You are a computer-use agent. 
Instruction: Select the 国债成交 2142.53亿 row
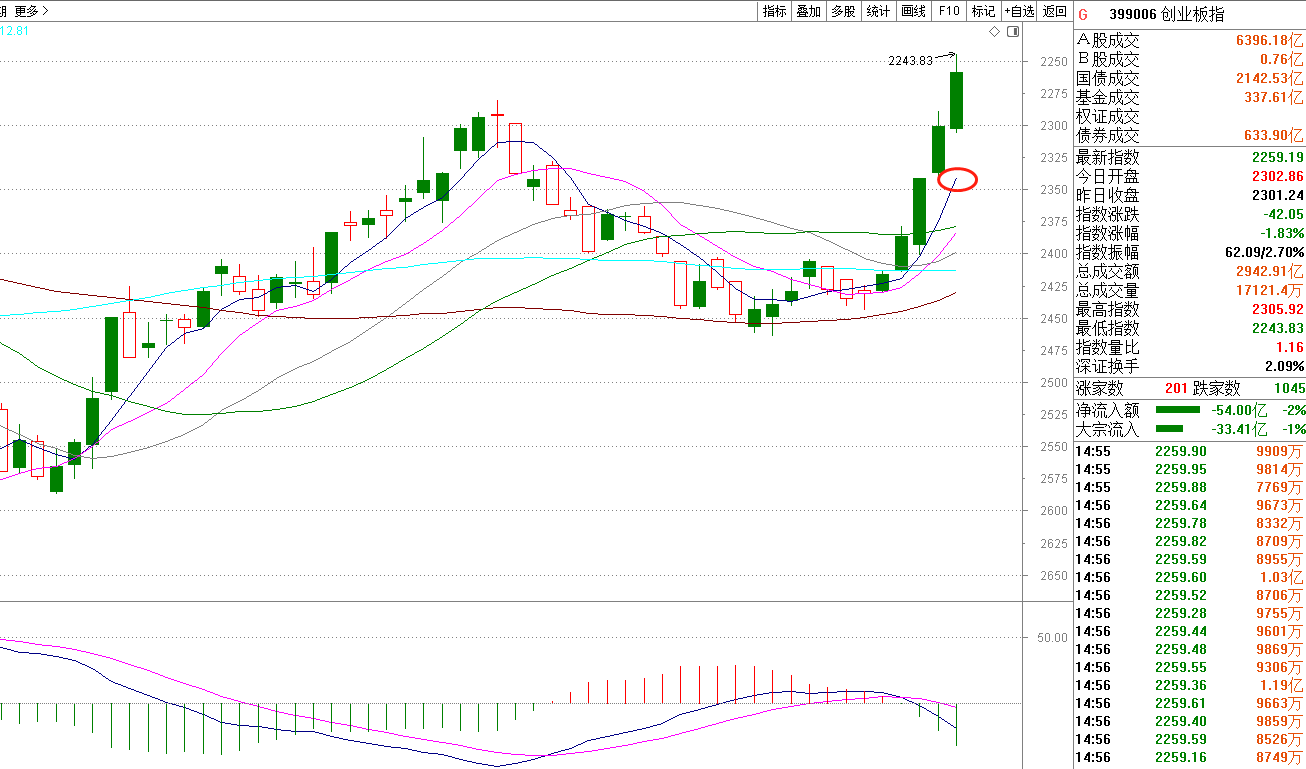point(1190,79)
